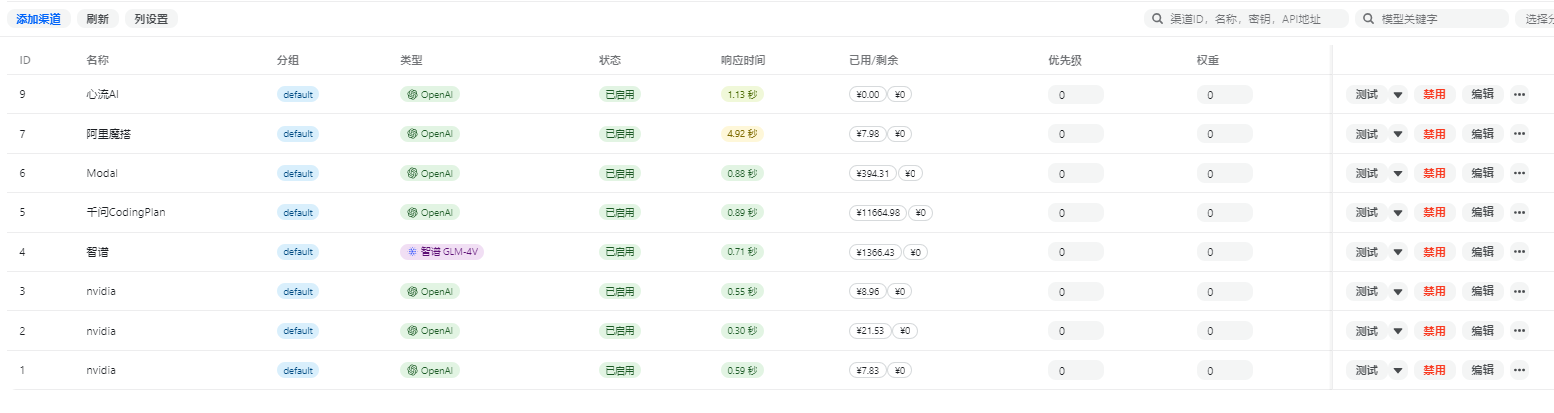Test the 心流AI channel
The image size is (1554, 413).
[x=1366, y=94]
